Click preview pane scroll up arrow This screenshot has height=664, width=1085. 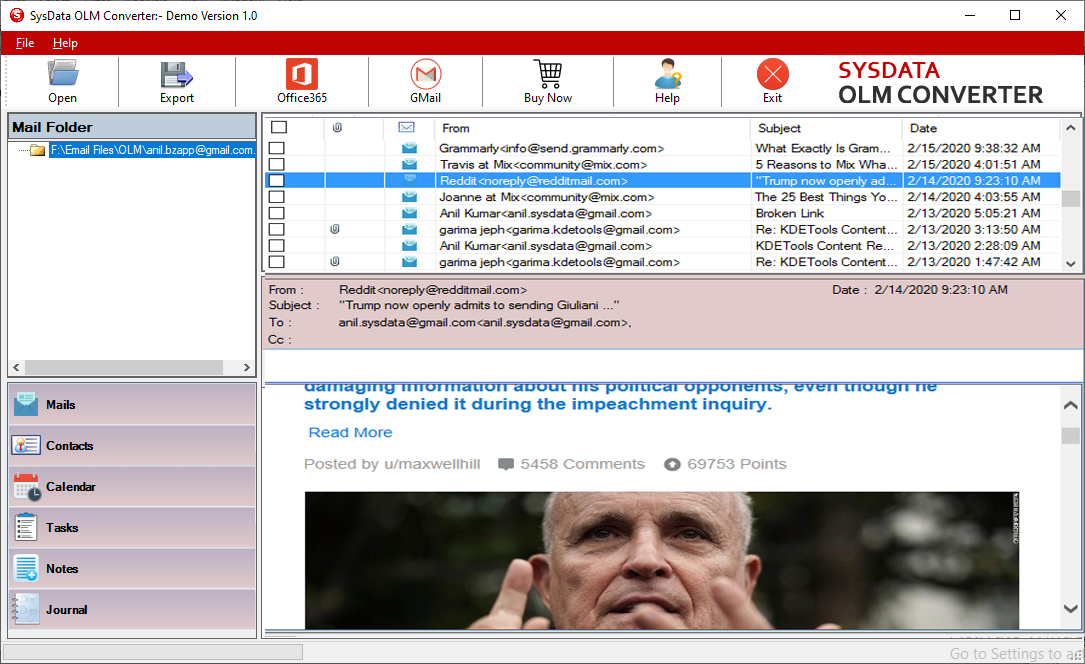coord(1070,405)
